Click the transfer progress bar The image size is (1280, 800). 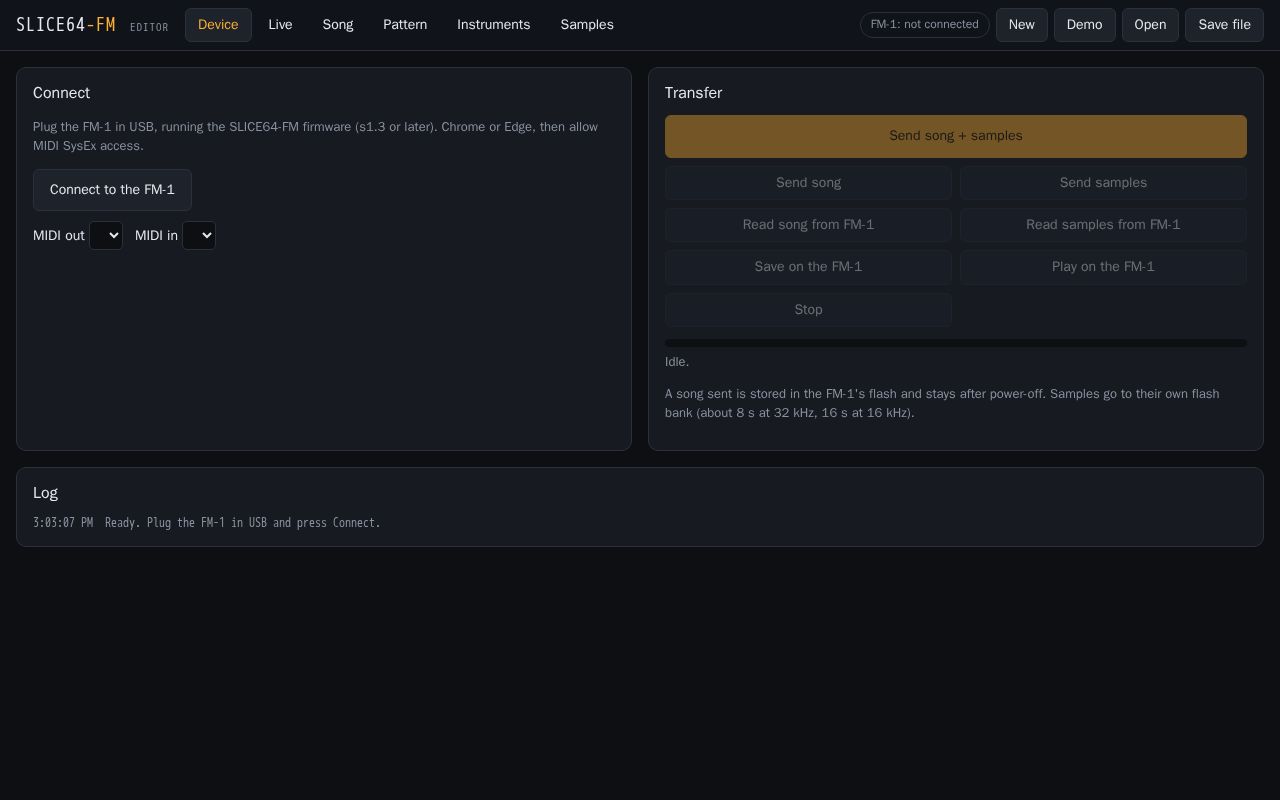tap(956, 343)
